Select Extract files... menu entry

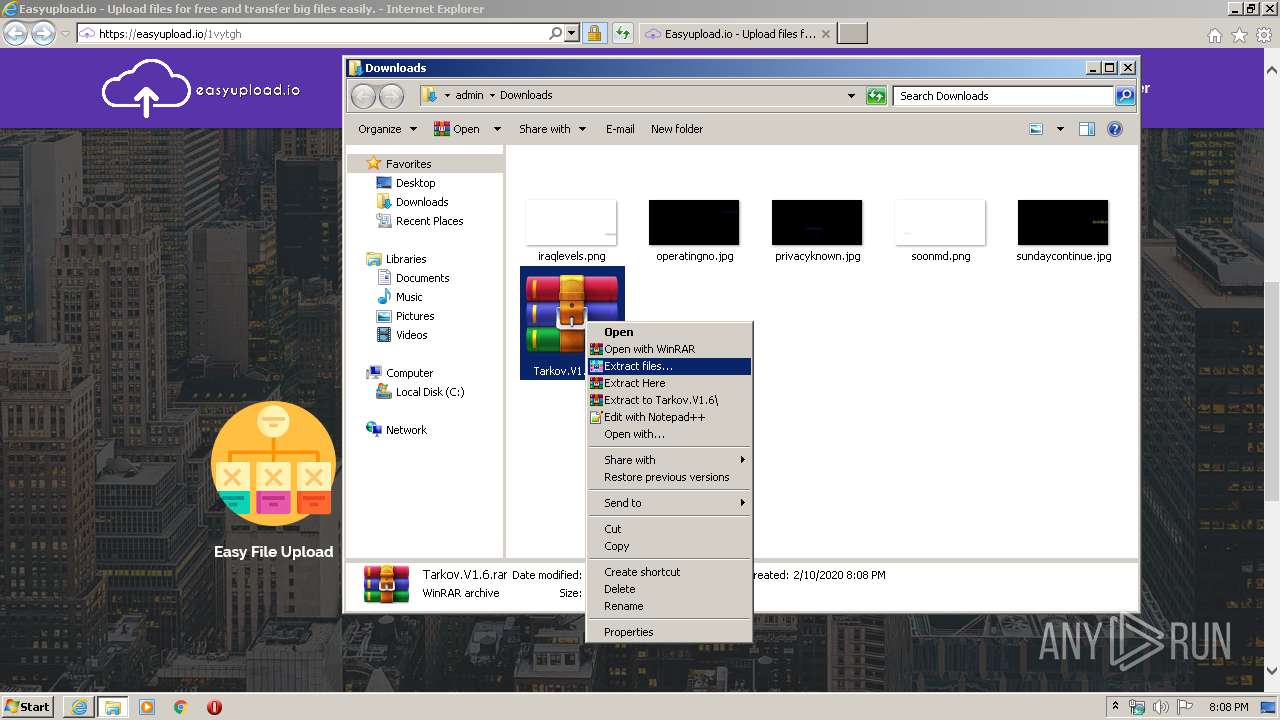click(668, 366)
